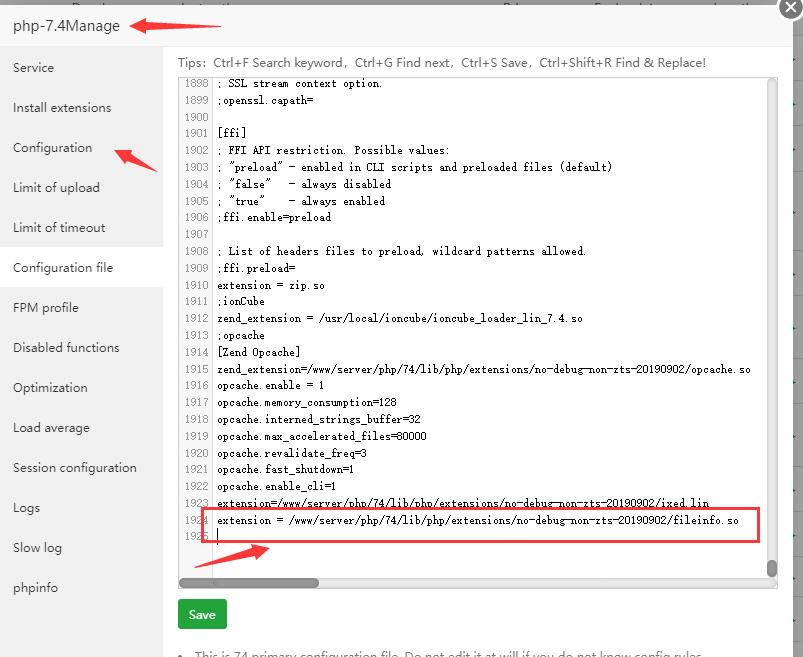Click the editor's horizontal scrollbar thumb

(x=249, y=583)
